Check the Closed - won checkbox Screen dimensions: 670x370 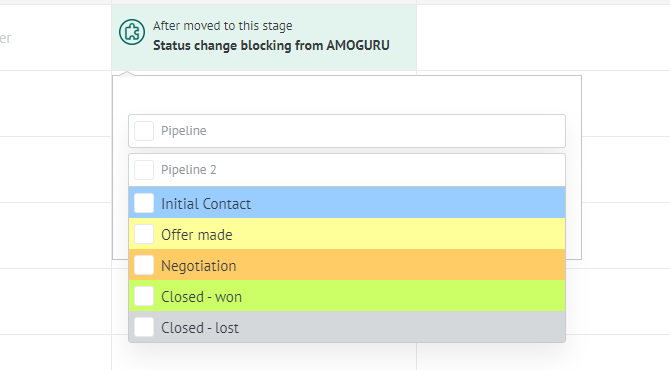(x=144, y=296)
